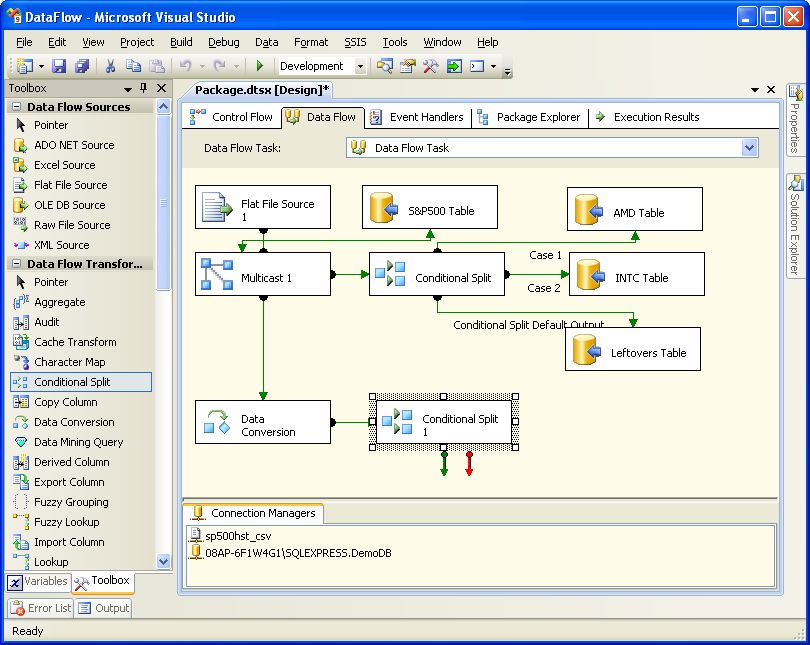Select the S&P500 Table destination
The height and width of the screenshot is (645, 810).
coord(430,207)
